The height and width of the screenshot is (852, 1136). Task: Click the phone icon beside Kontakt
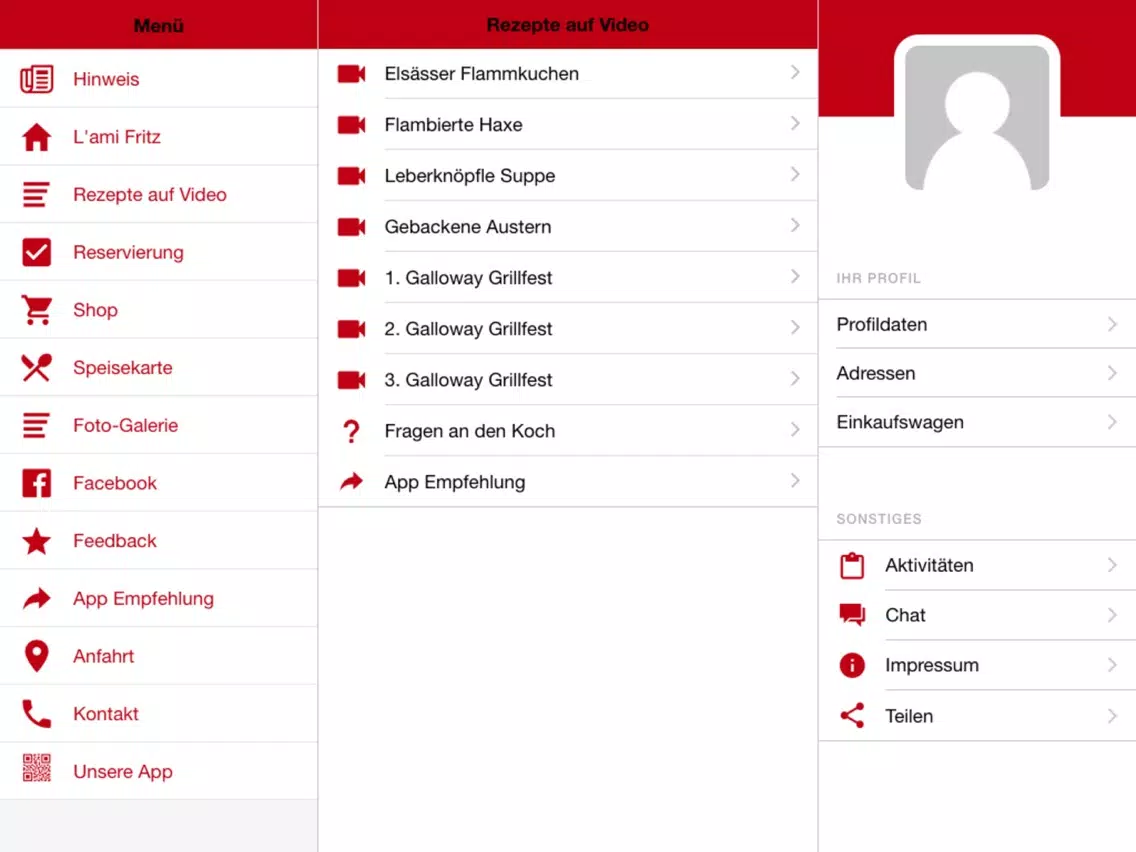36,714
